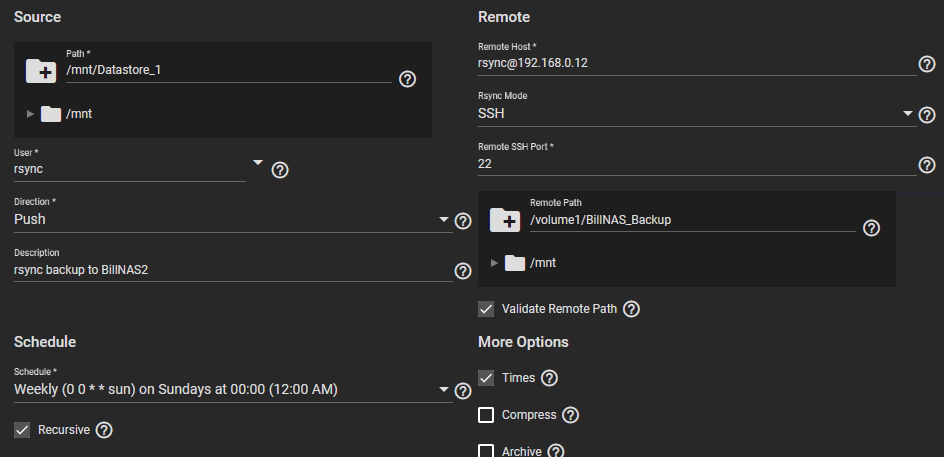Open help for Remote Path field
This screenshot has height=457, width=944.
[x=871, y=228]
